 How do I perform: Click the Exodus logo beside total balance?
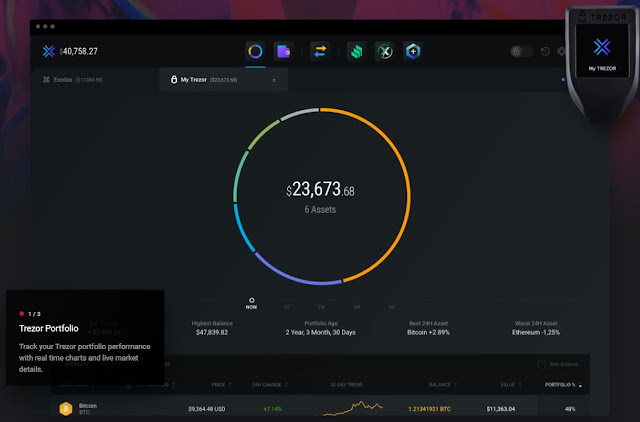pos(49,51)
